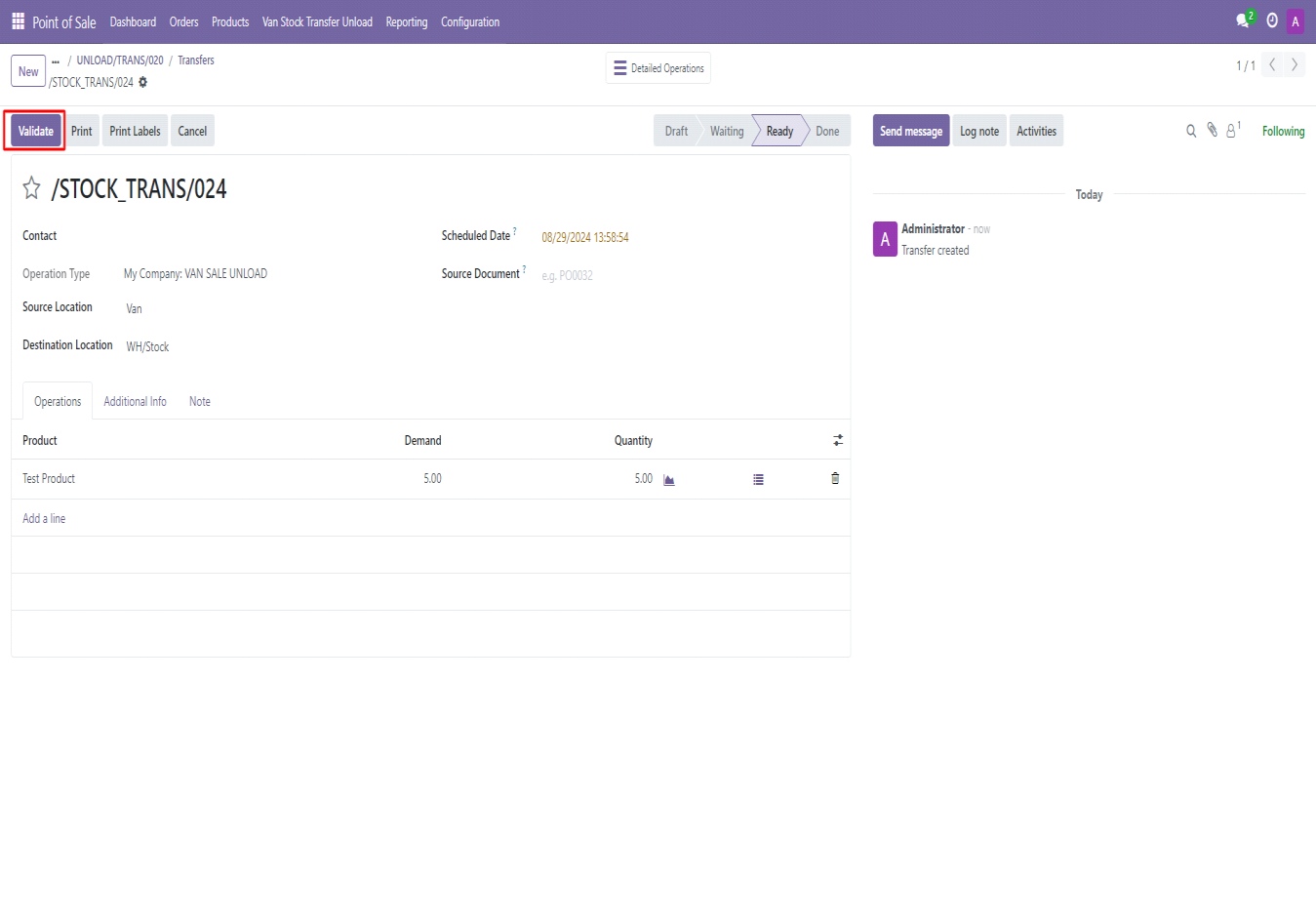Click the Administrator avatar in chatter message
The height and width of the screenshot is (922, 1316).
click(x=885, y=239)
